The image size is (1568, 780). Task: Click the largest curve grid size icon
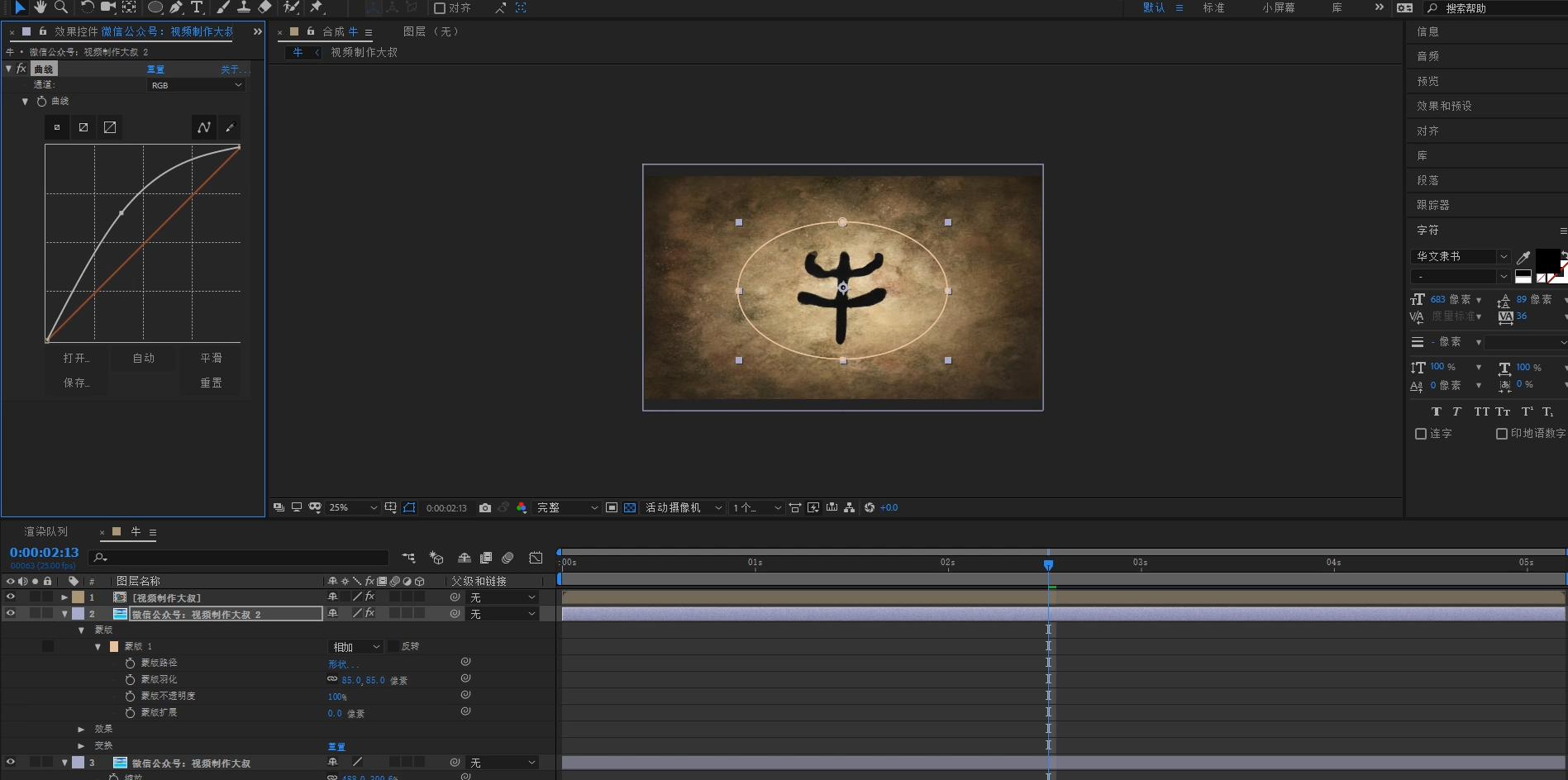pyautogui.click(x=110, y=127)
